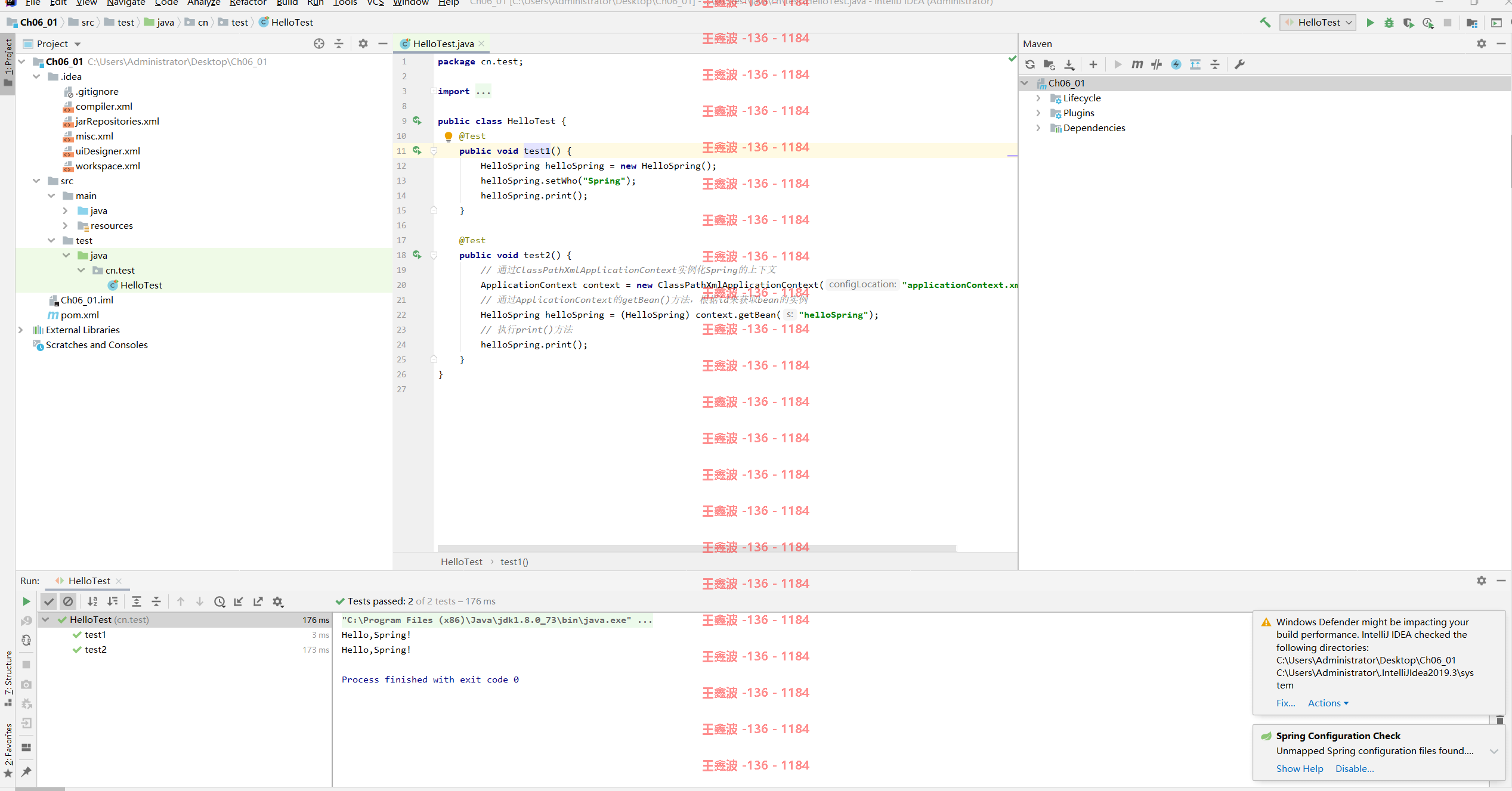Click test1() in editor breadcrumb bar
Image resolution: width=1512 pixels, height=791 pixels.
[x=514, y=562]
